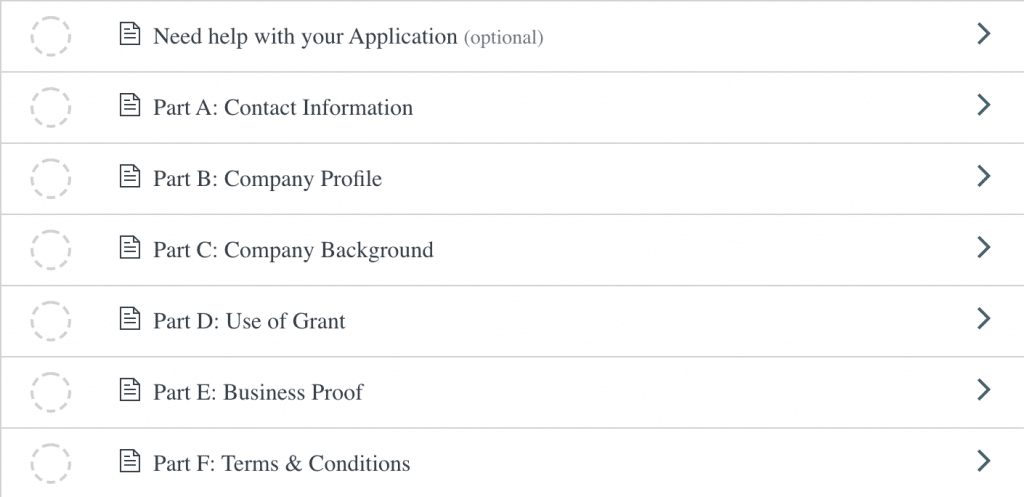Click the Part D: Use of Grant label
The width and height of the screenshot is (1024, 497).
(249, 321)
